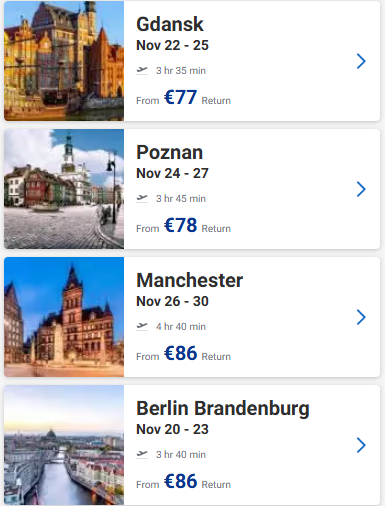The image size is (385, 506).
Task: Open the Gdansk card chevron arrow
Action: point(361,61)
